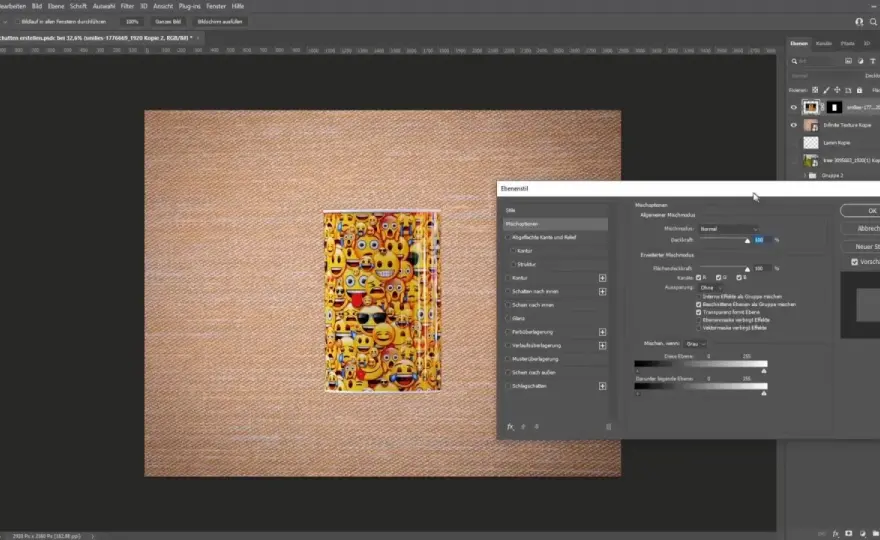Click the move effect up arrow
The image size is (880, 540).
click(x=523, y=427)
